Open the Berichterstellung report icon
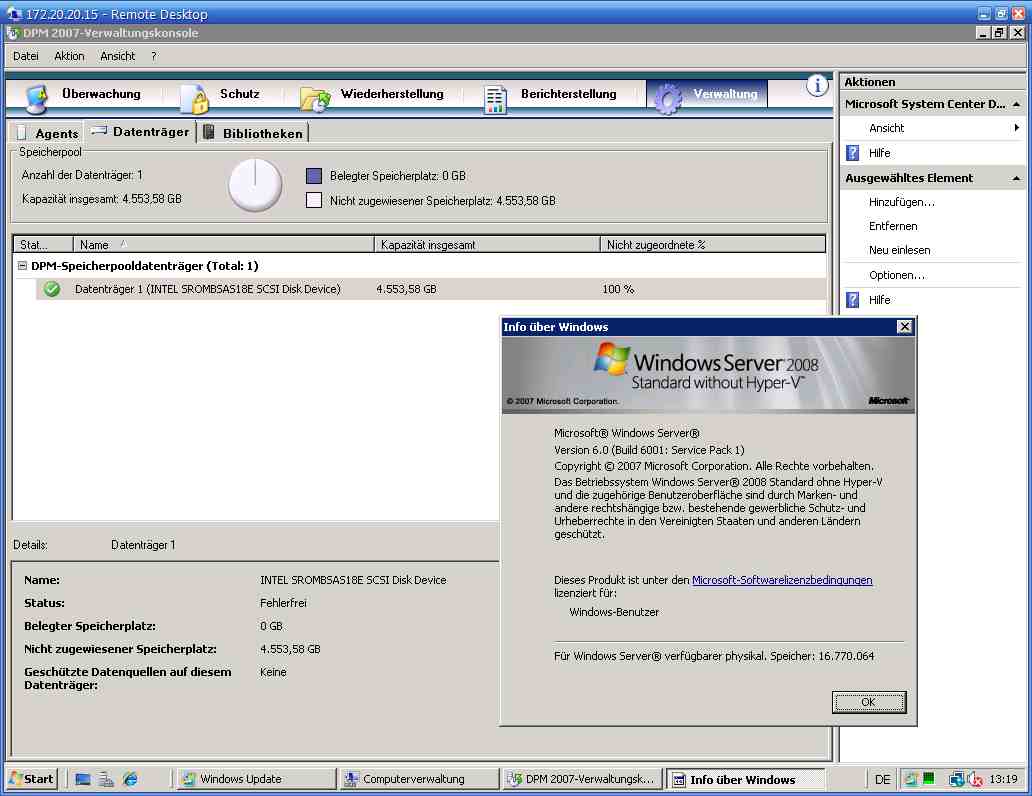This screenshot has height=796, width=1032. pos(492,94)
